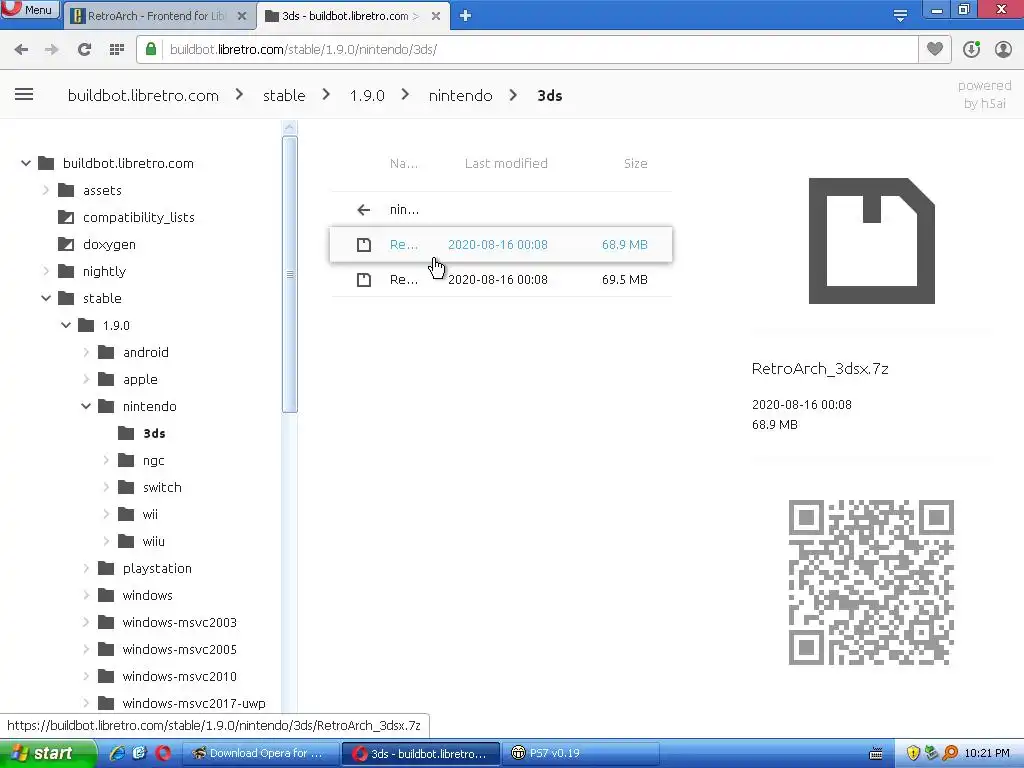The height and width of the screenshot is (768, 1024).
Task: Sort files by Name column header
Action: coord(404,163)
